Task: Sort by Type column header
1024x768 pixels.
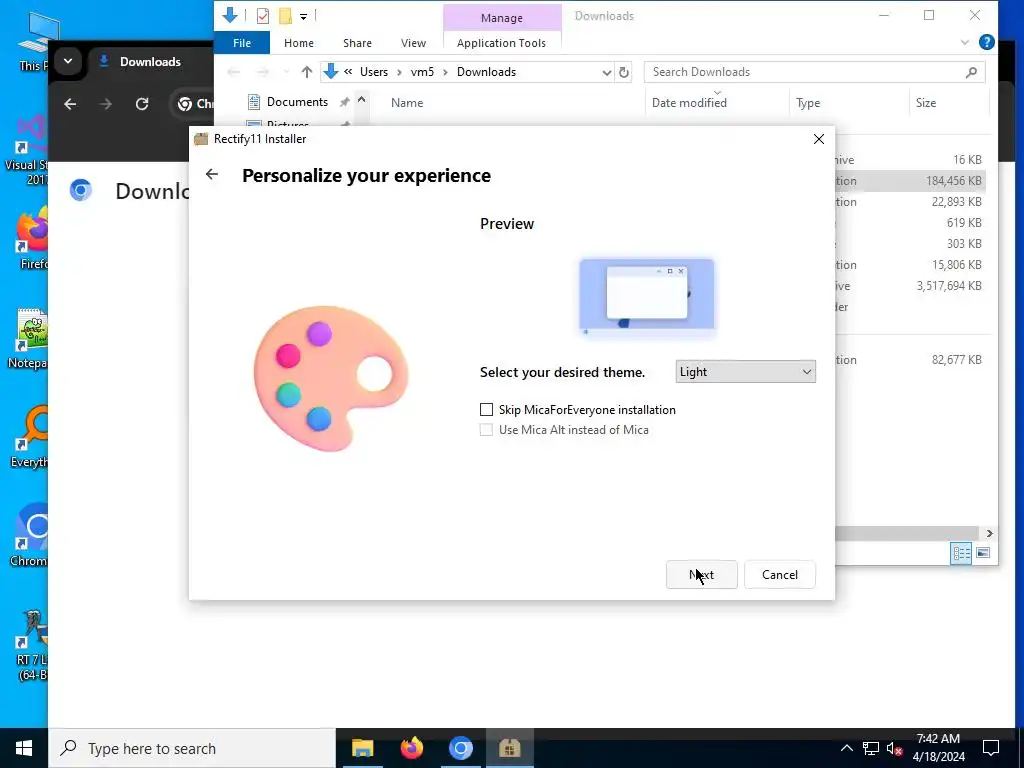Action: point(808,103)
